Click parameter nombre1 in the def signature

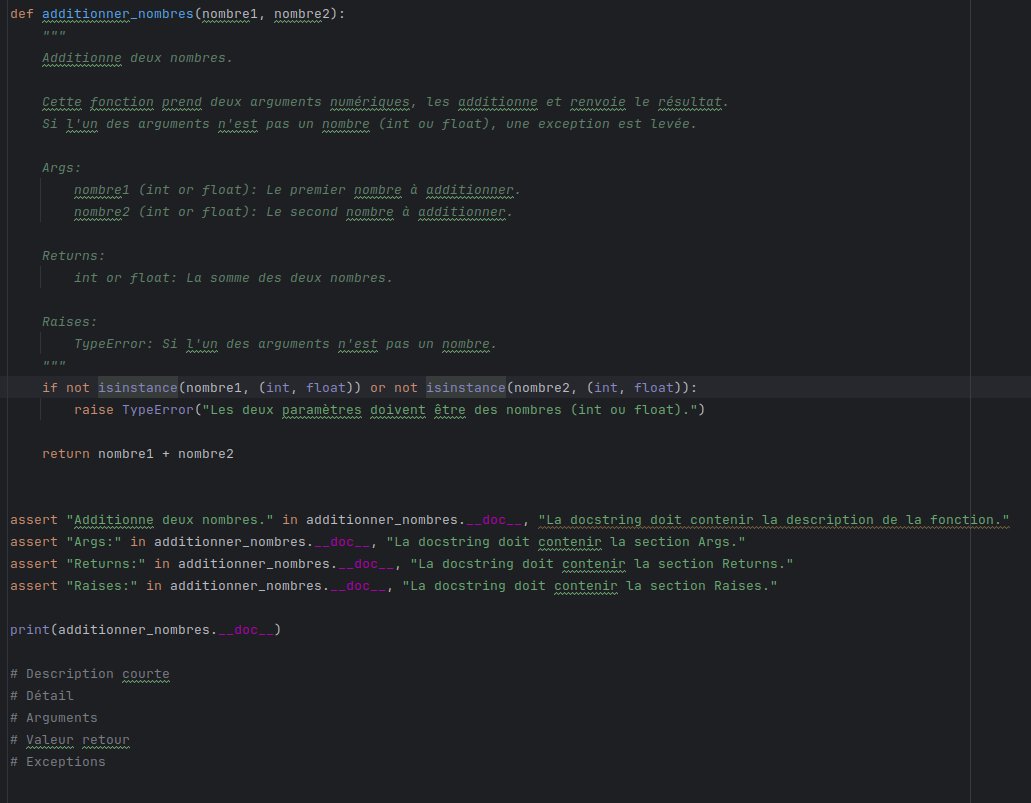229,14
